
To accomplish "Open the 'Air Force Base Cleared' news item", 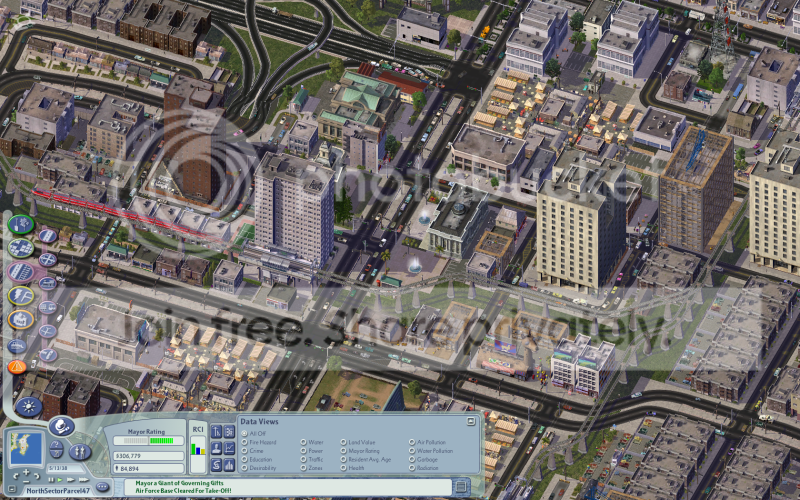I will coord(184,490).
